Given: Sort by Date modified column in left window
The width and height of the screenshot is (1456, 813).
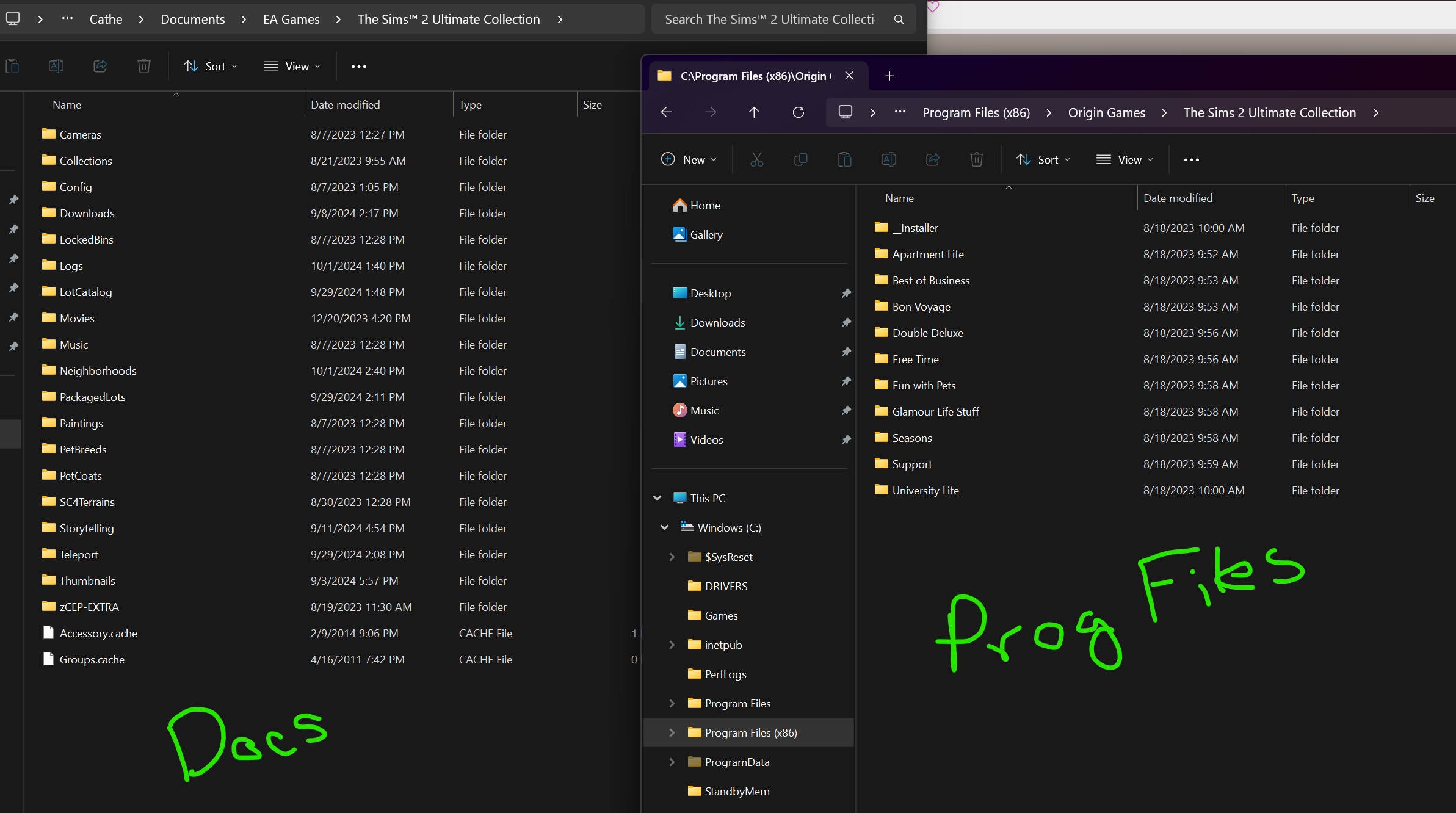Looking at the screenshot, I should (345, 104).
